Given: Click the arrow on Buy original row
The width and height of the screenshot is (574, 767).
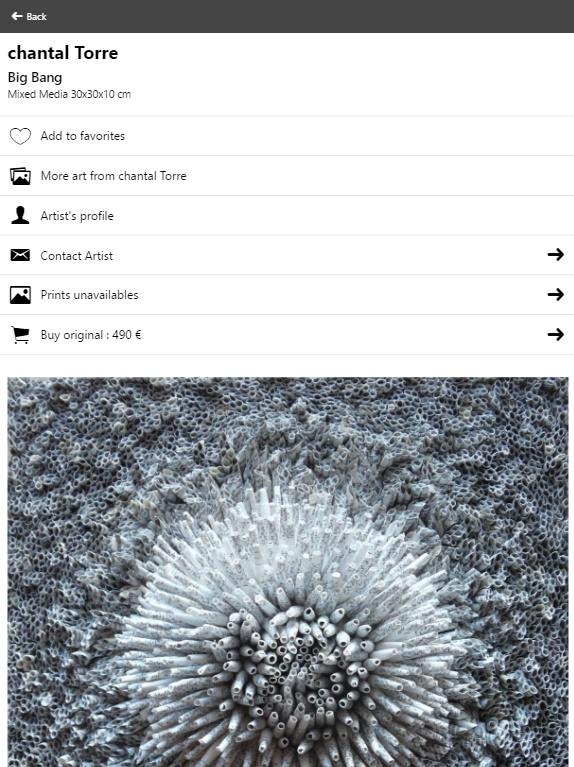Looking at the screenshot, I should click(x=555, y=335).
